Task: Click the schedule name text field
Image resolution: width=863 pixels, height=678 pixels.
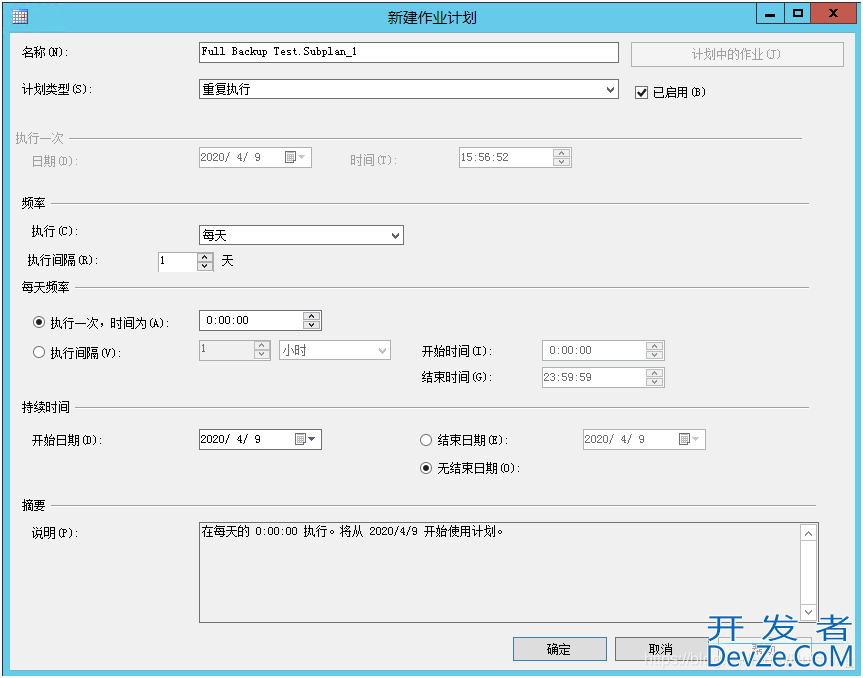Action: coord(408,52)
